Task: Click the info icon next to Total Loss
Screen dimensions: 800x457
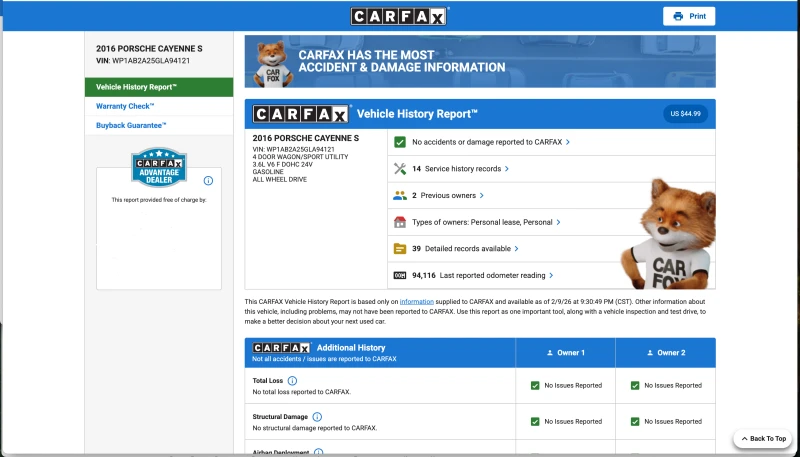Action: [x=292, y=381]
